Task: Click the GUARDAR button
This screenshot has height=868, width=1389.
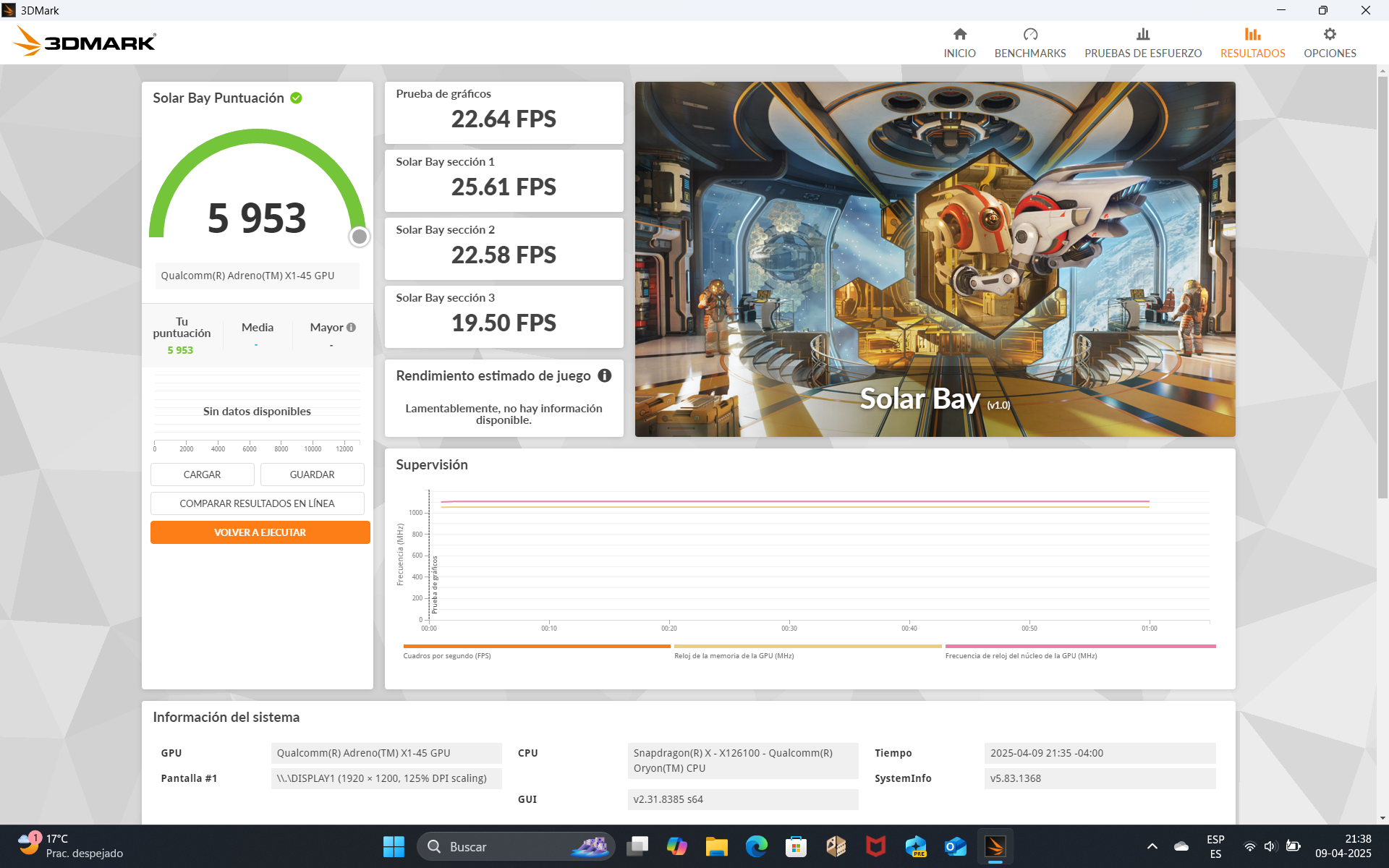Action: tap(312, 475)
